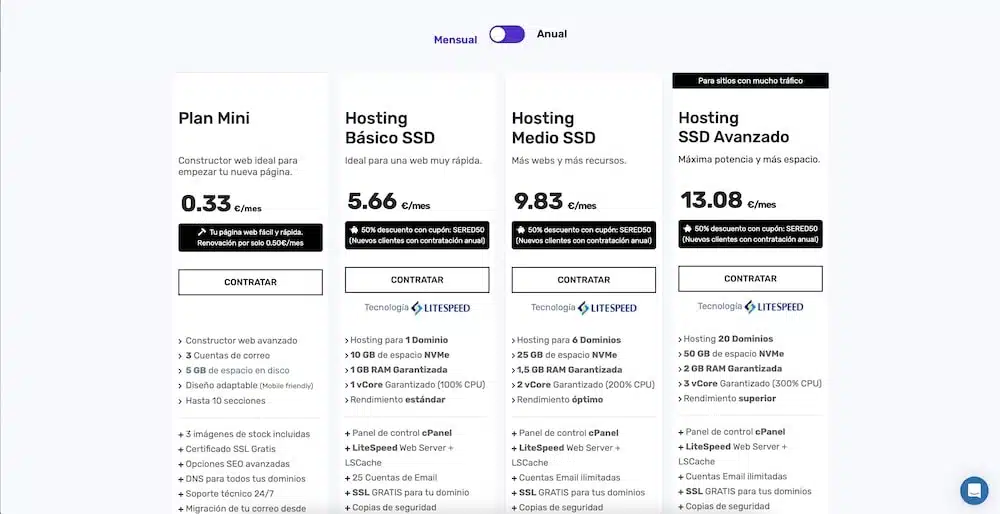Image resolution: width=1000 pixels, height=514 pixels.
Task: Click the 'Para sitios con mucho tráfico' badge
Action: [750, 80]
